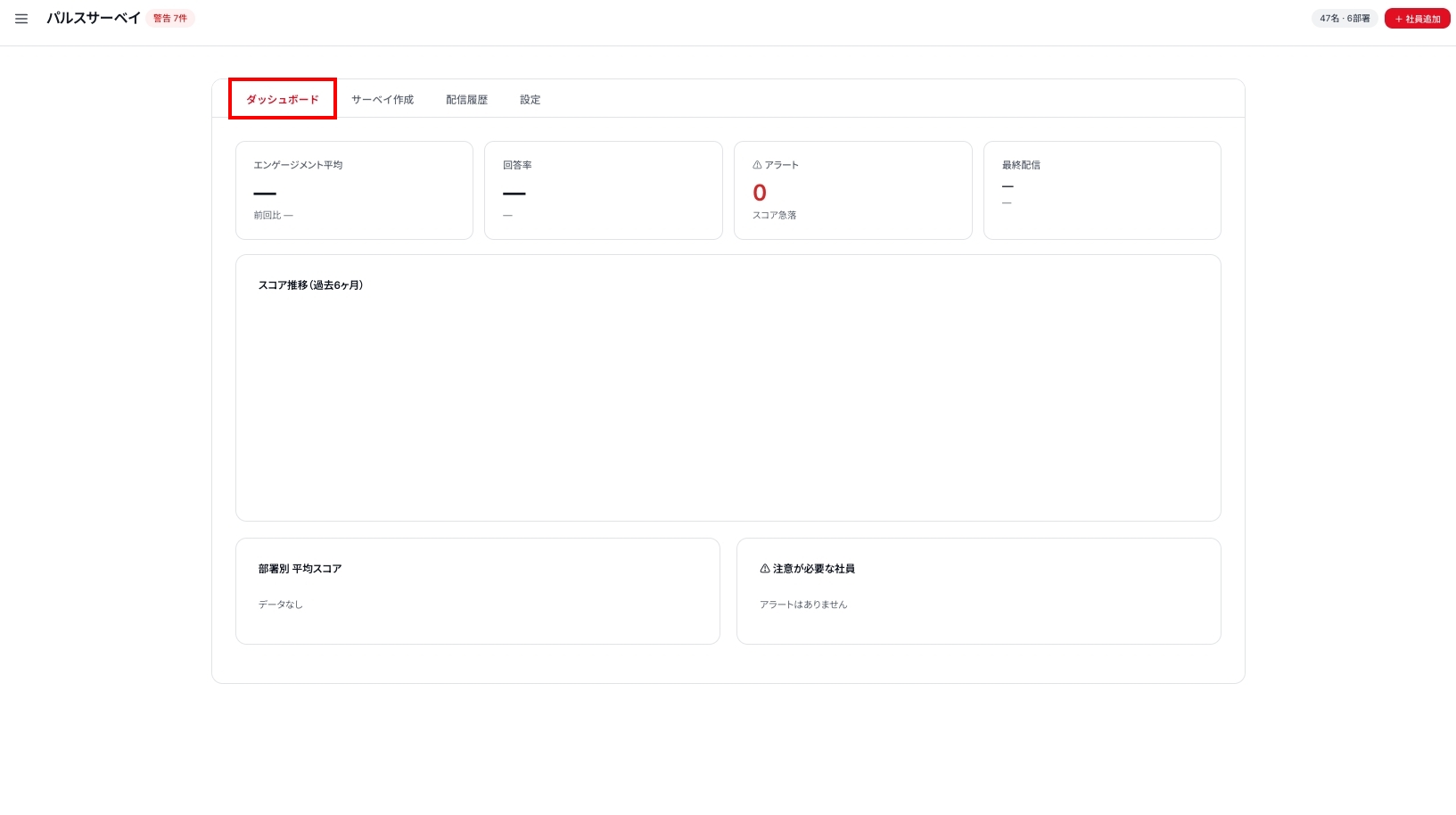Open the サーベイ作成 tab
The height and width of the screenshot is (815, 1456).
point(383,100)
